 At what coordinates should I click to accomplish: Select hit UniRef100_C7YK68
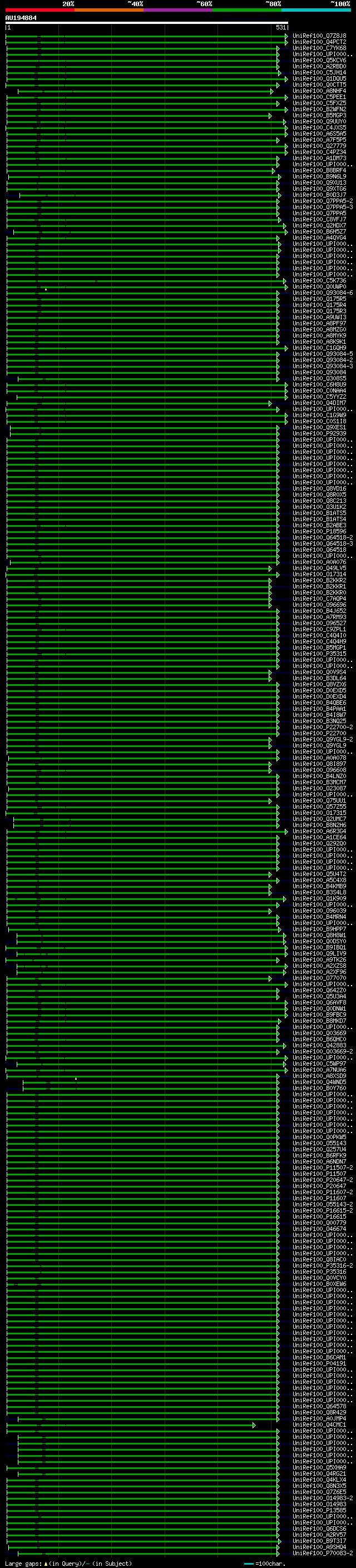(319, 48)
